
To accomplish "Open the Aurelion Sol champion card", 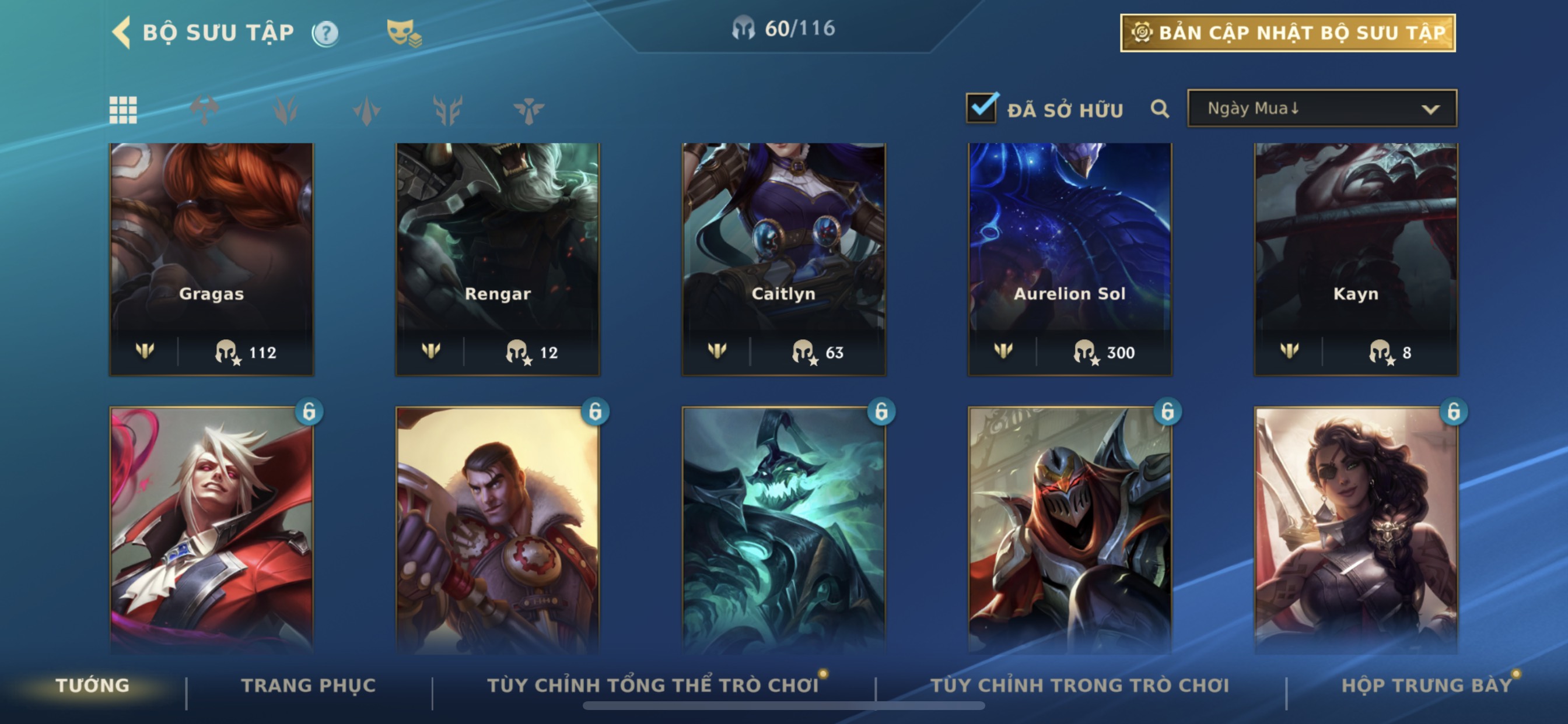I will point(1069,259).
